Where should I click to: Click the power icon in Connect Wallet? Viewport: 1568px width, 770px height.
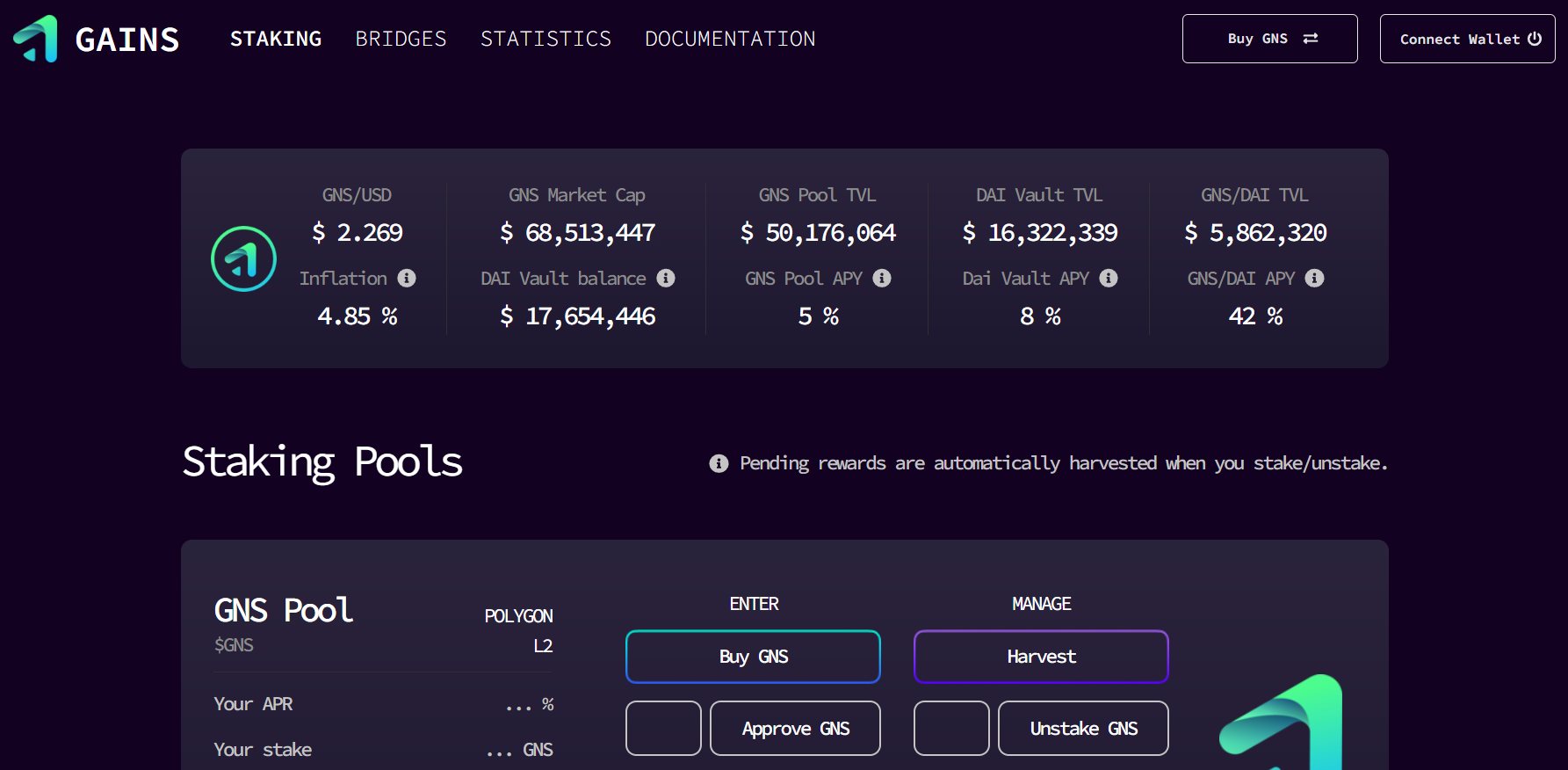click(x=1535, y=39)
